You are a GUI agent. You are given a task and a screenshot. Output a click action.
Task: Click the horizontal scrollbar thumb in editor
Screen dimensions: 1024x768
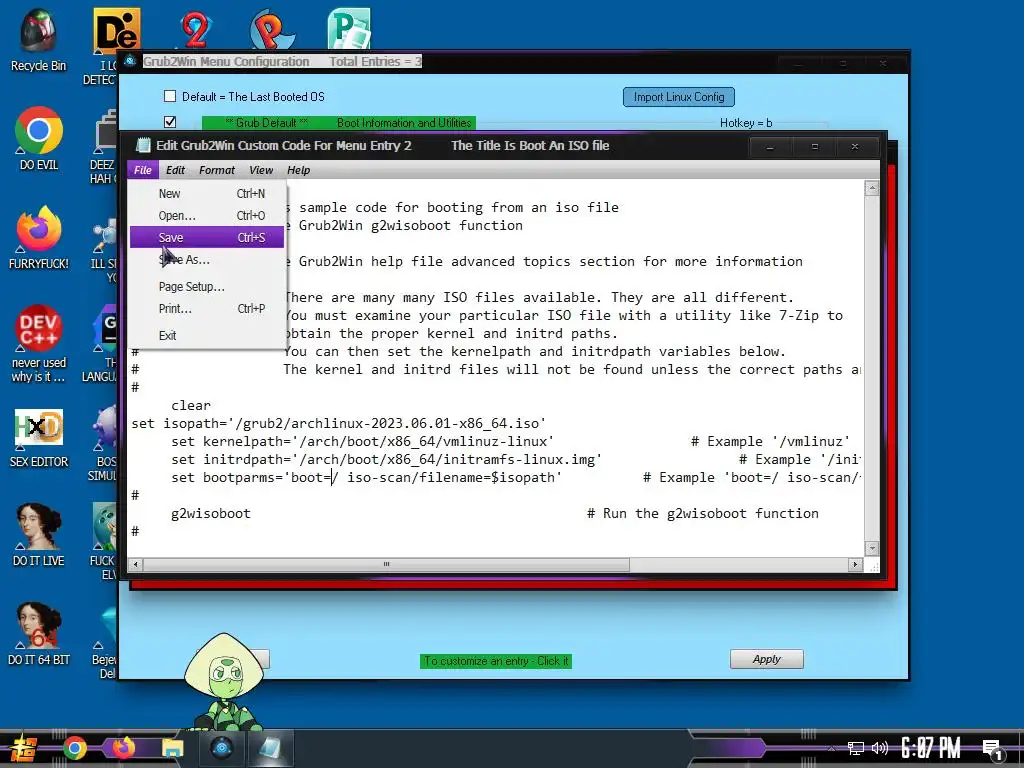click(386, 564)
